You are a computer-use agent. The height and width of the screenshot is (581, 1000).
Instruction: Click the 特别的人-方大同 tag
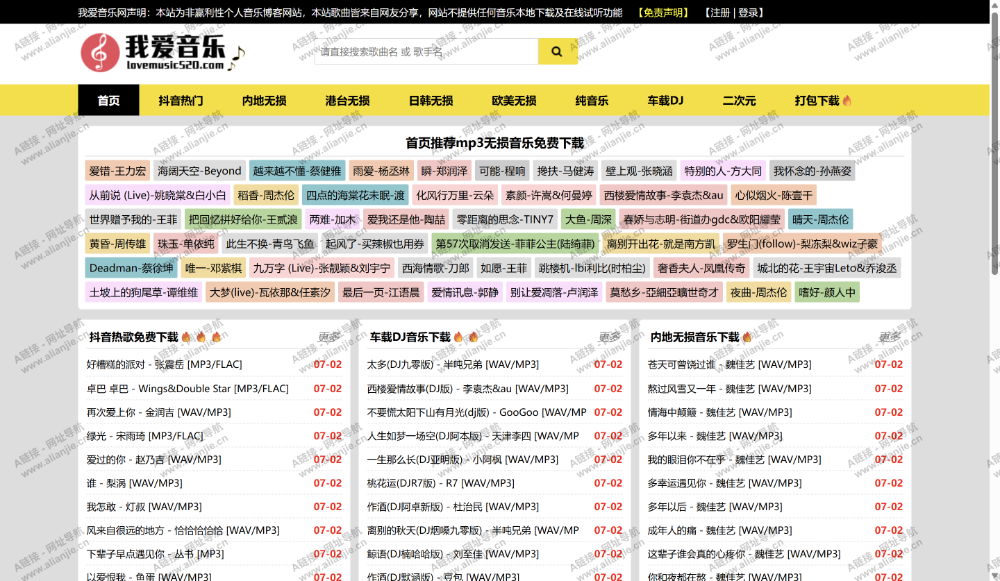[x=723, y=171]
